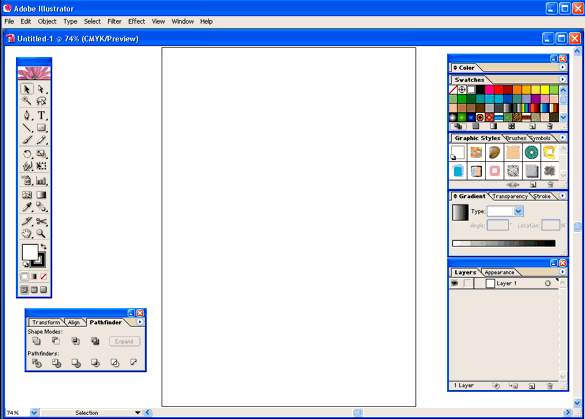Screen dimensions: 585x419
Task: Pick the pure red swatch
Action: click(498, 90)
